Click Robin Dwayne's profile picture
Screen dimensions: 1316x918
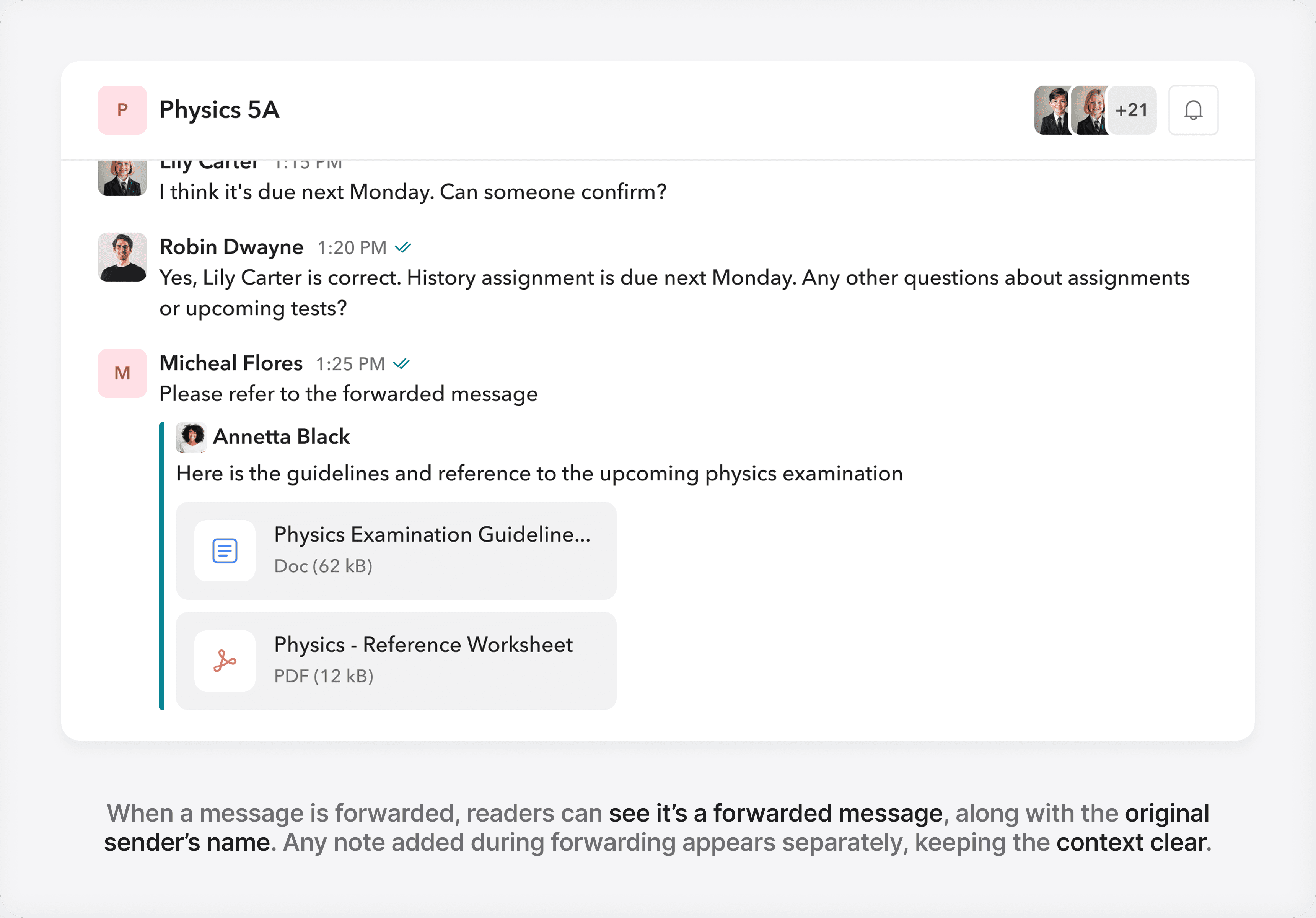pyautogui.click(x=122, y=257)
